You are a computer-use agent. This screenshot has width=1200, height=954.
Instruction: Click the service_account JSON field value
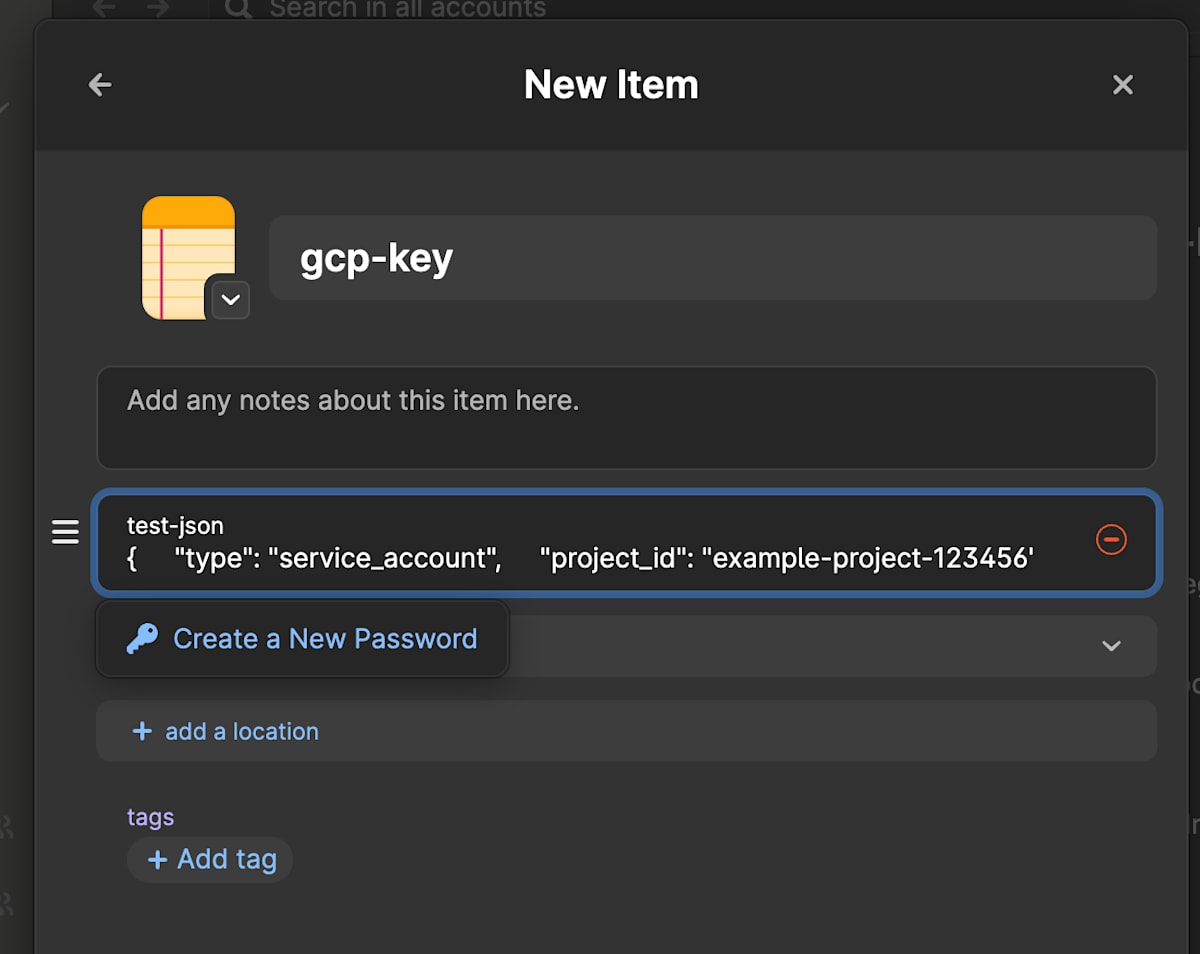pyautogui.click(x=580, y=558)
